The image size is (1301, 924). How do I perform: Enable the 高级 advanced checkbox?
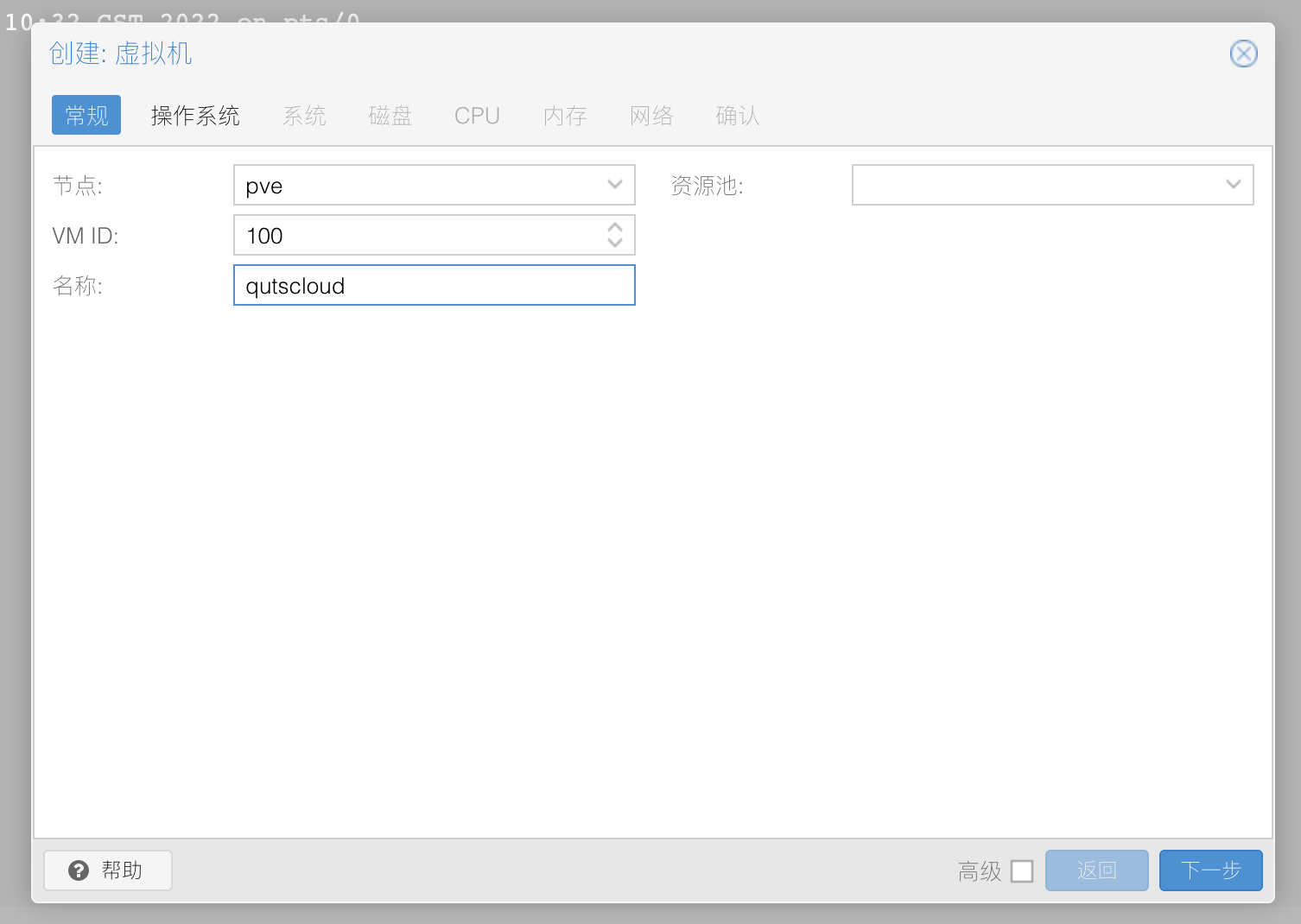(1022, 871)
